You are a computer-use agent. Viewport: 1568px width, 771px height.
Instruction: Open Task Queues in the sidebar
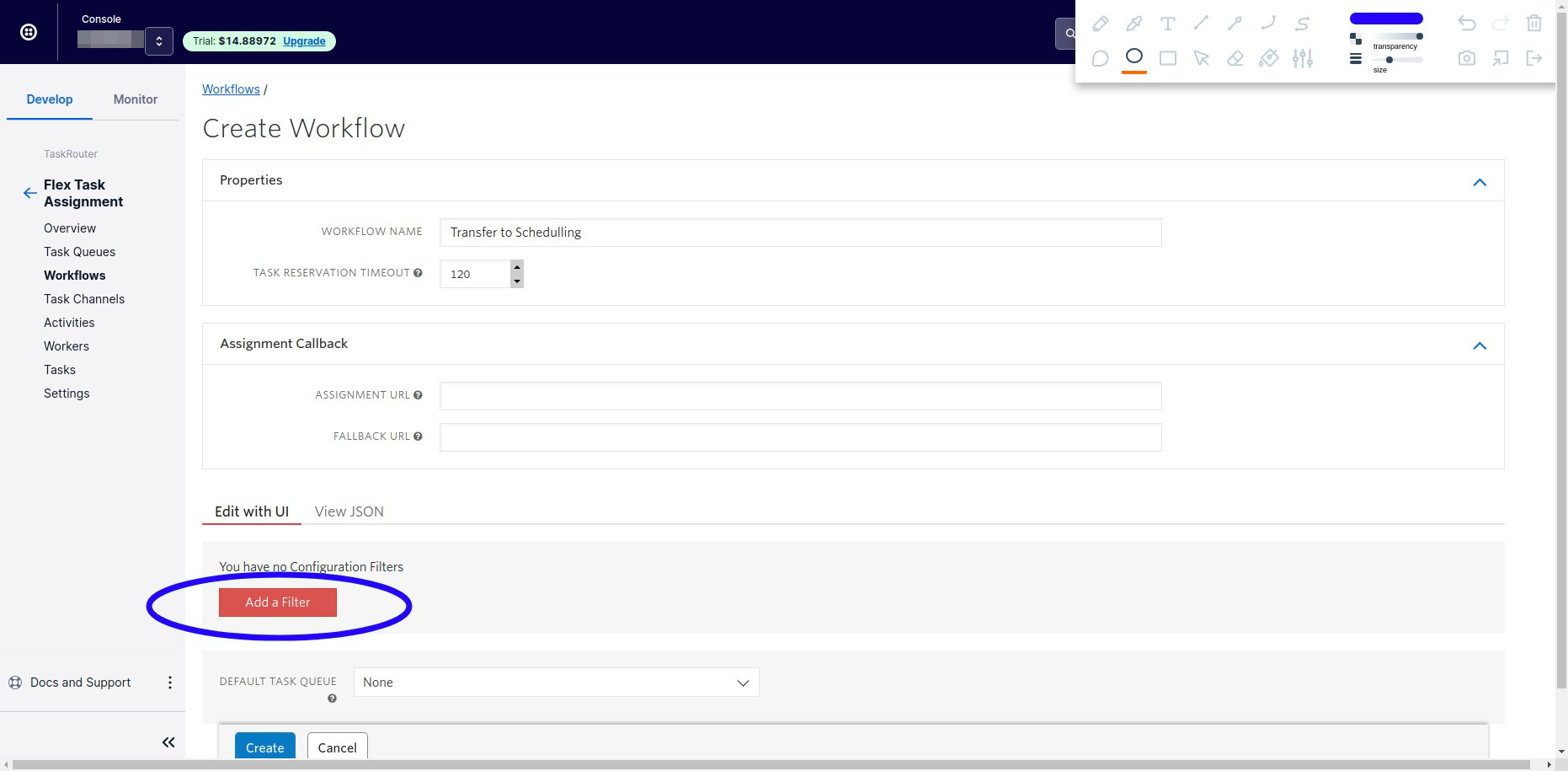pos(80,252)
